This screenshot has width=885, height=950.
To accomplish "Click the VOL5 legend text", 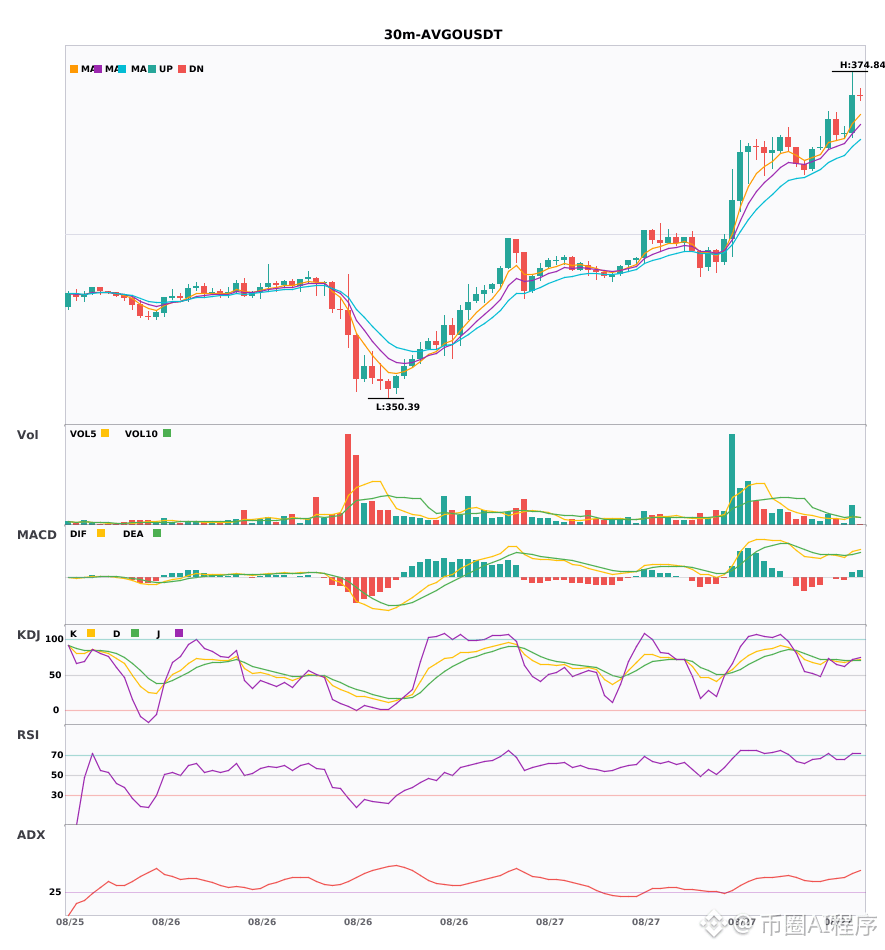I will point(83,434).
